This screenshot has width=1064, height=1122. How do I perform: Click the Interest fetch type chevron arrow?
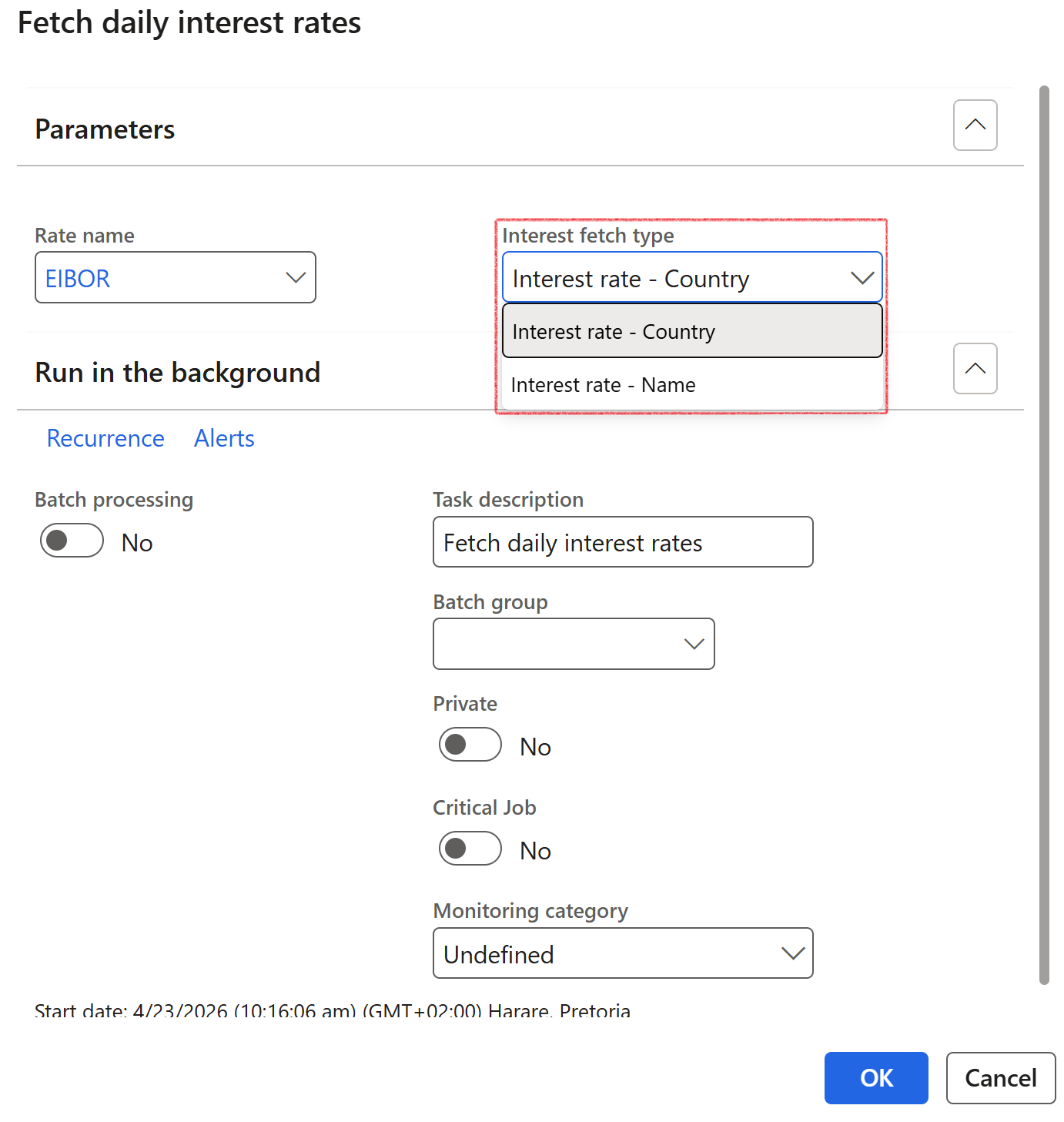(x=862, y=277)
